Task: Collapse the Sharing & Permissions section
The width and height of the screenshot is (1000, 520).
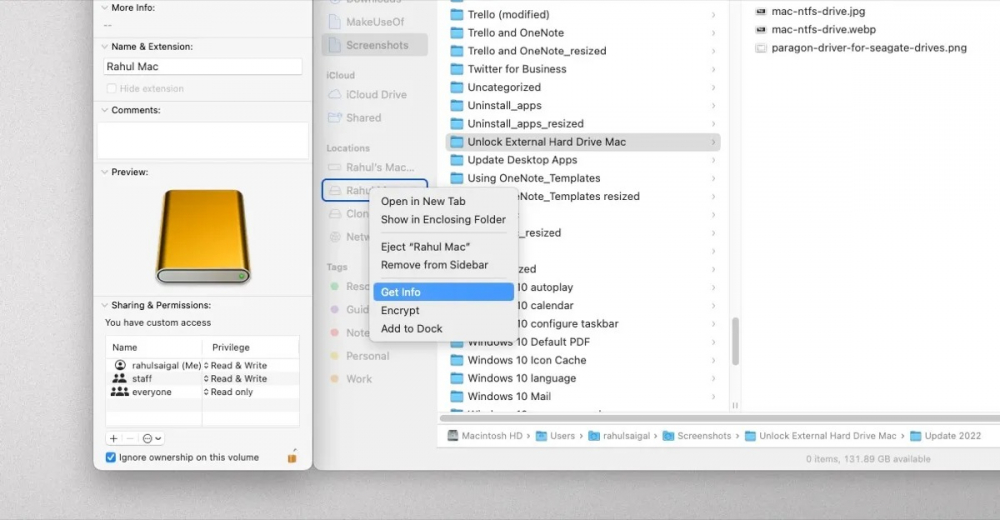Action: pyautogui.click(x=105, y=305)
